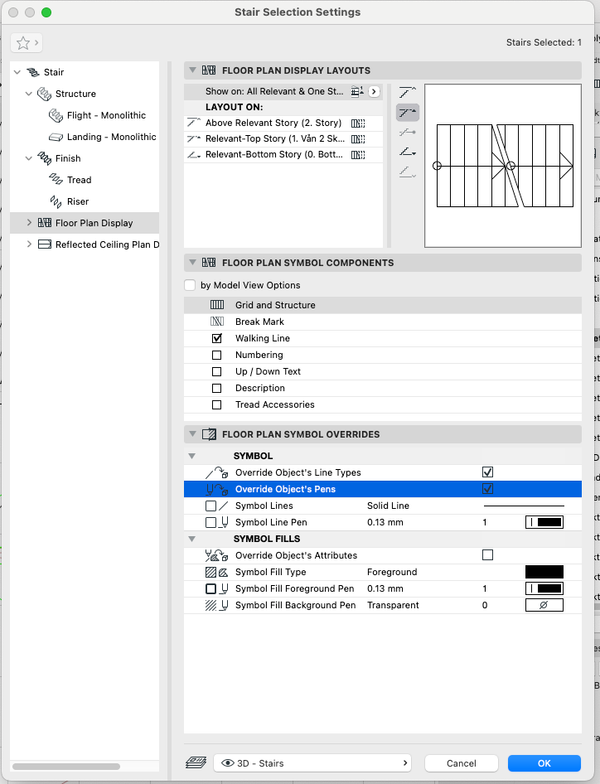Click the OK button
This screenshot has height=784, width=600.
click(544, 763)
